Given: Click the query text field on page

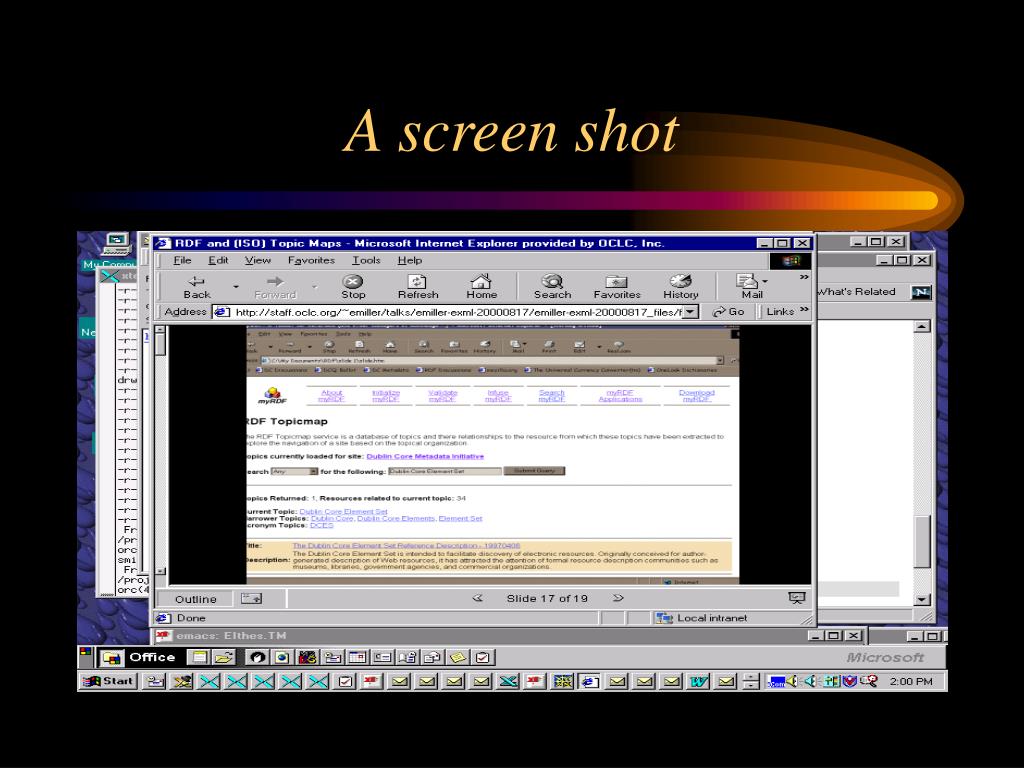Looking at the screenshot, I should coord(445,471).
